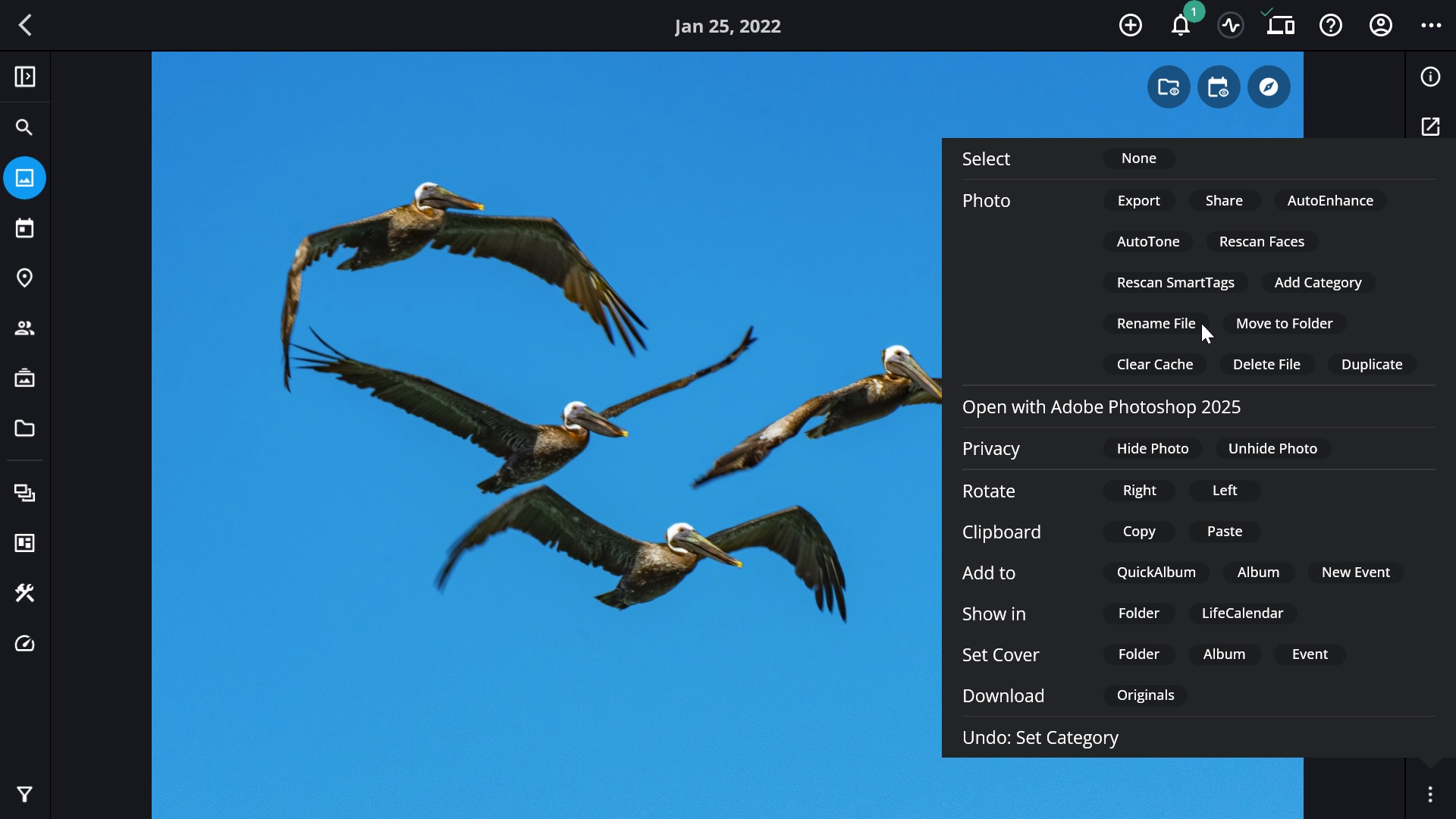
Task: Go back with the left chevron
Action: pos(25,26)
